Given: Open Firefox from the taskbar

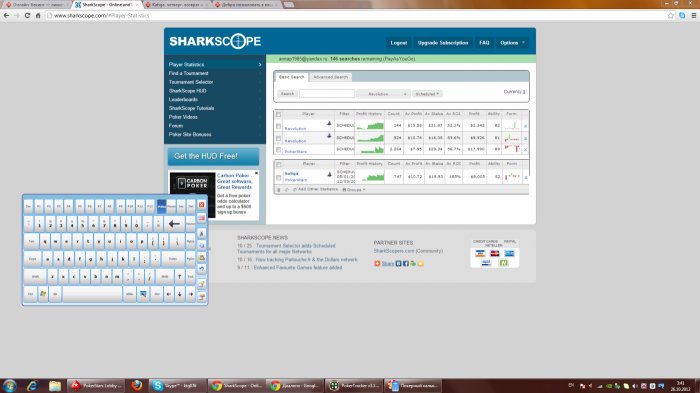Looking at the screenshot, I should click(x=137, y=385).
